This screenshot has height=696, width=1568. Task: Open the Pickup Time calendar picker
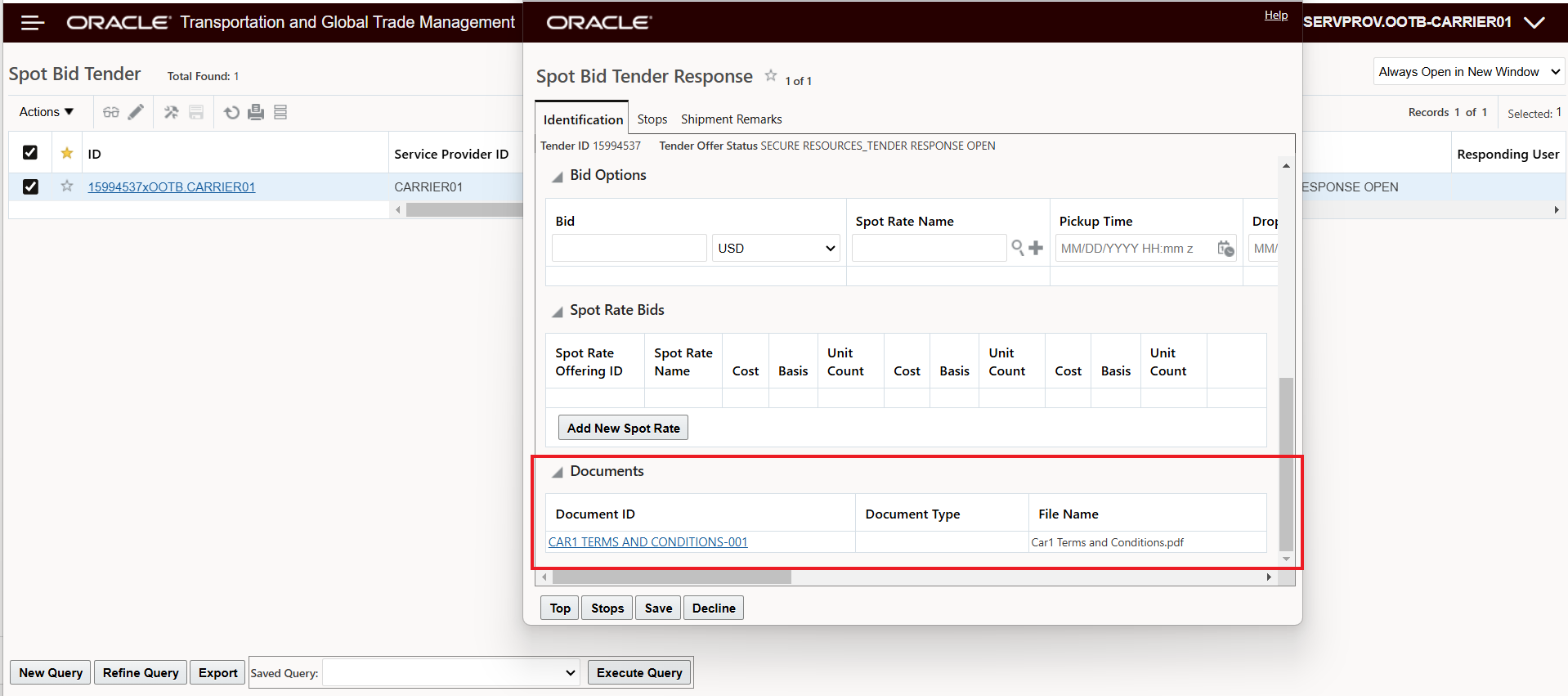tap(1225, 248)
